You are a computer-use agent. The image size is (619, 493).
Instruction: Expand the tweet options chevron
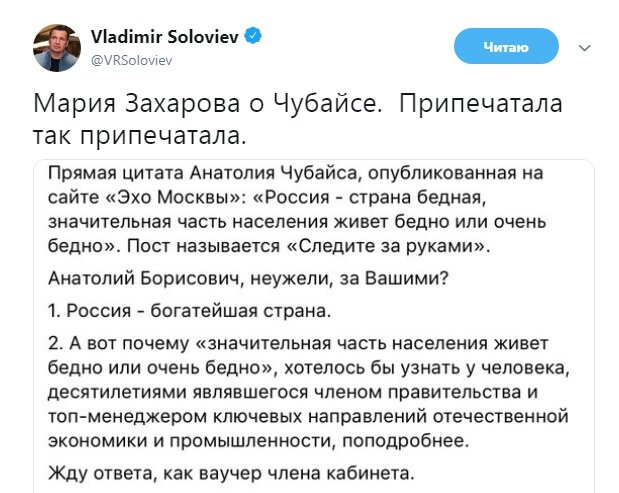585,47
